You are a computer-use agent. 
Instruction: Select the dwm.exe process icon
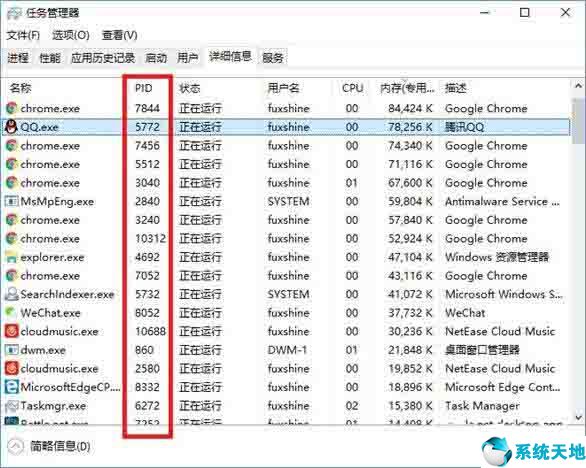click(x=11, y=350)
